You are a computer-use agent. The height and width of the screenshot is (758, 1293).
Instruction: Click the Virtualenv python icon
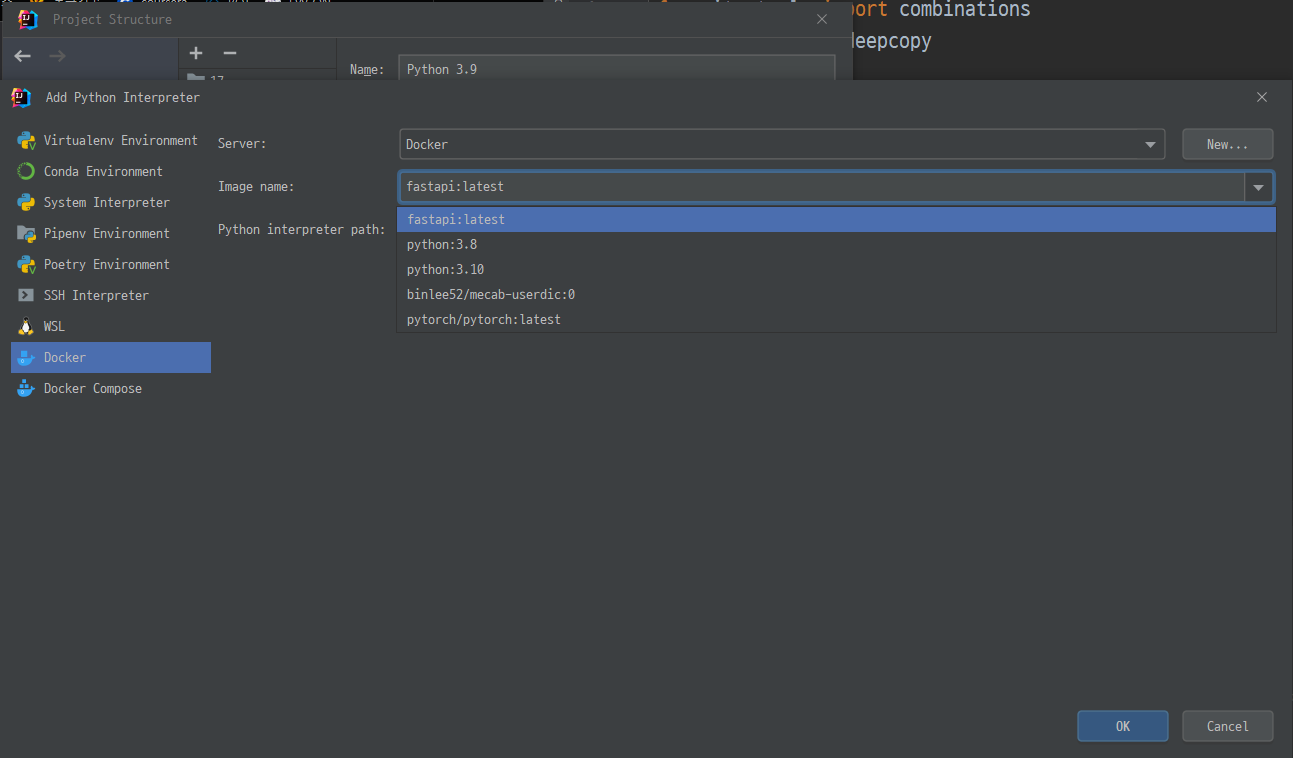click(26, 140)
